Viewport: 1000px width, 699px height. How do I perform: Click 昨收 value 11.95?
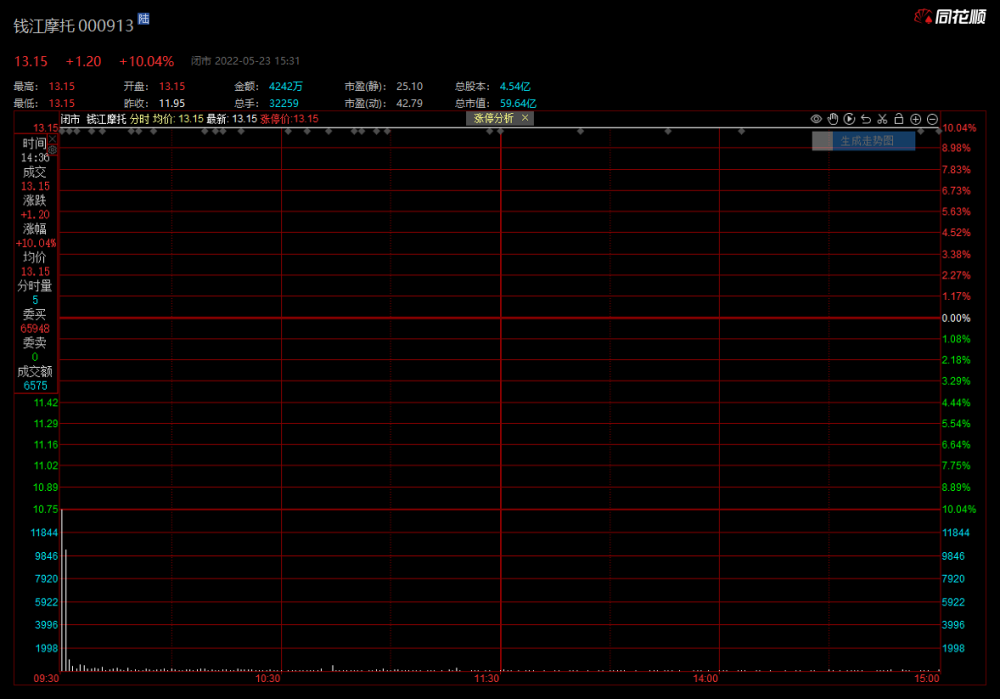[172, 103]
